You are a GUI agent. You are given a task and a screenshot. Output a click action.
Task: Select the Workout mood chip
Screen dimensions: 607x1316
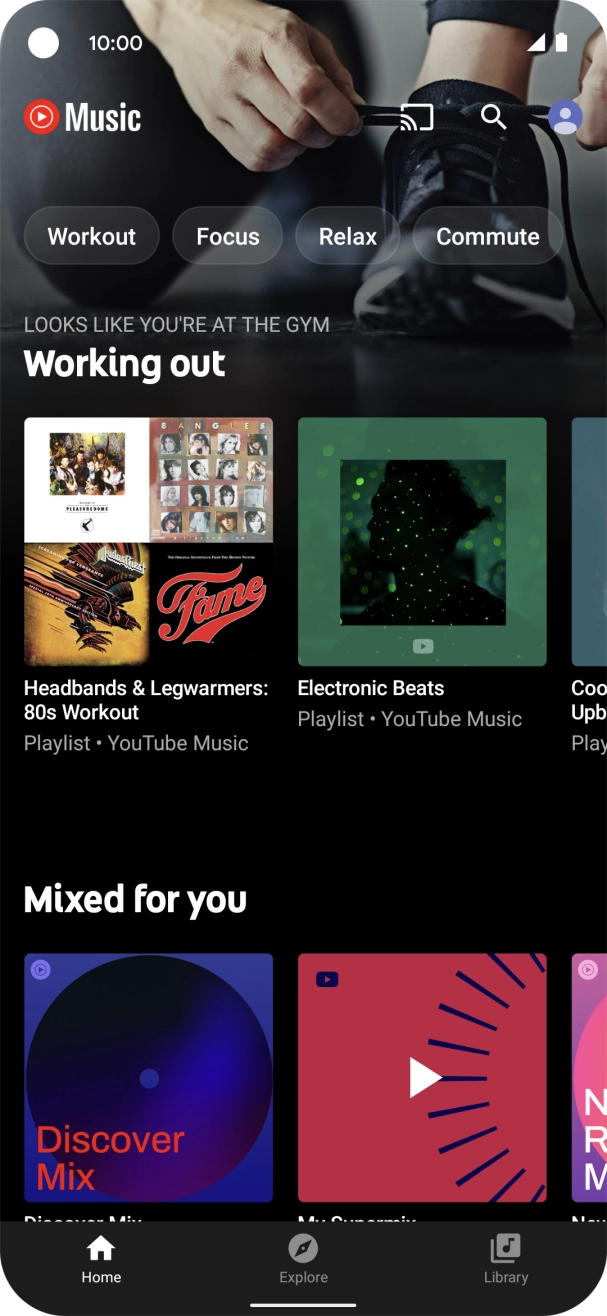[x=92, y=237]
